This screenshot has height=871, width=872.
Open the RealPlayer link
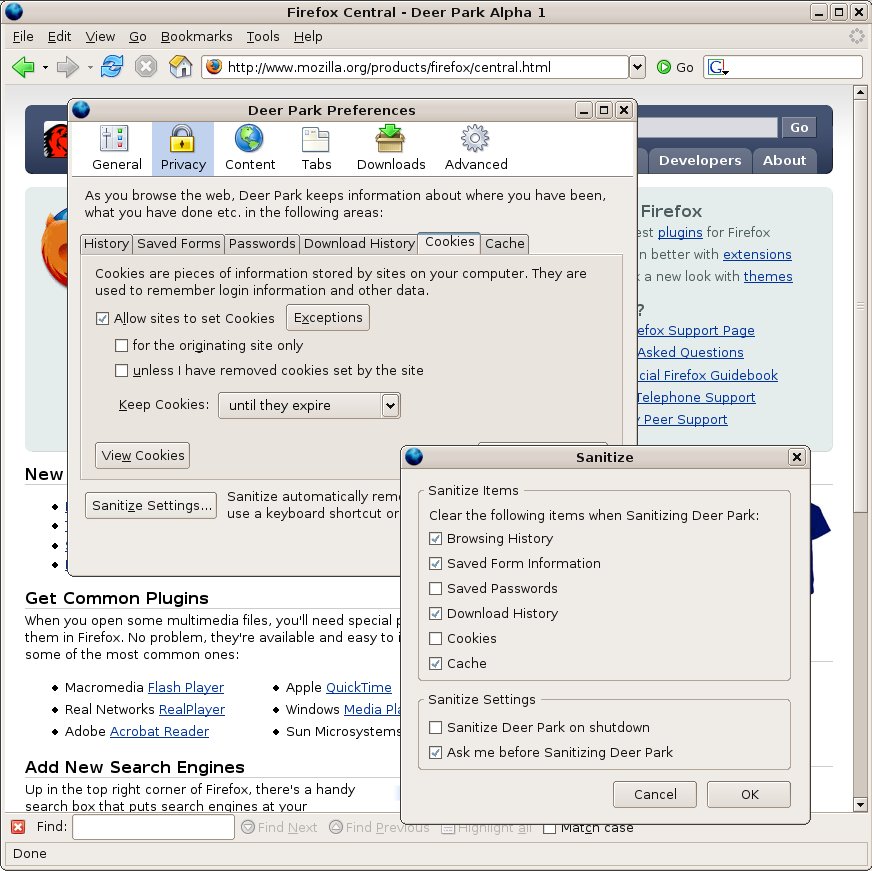pos(192,710)
